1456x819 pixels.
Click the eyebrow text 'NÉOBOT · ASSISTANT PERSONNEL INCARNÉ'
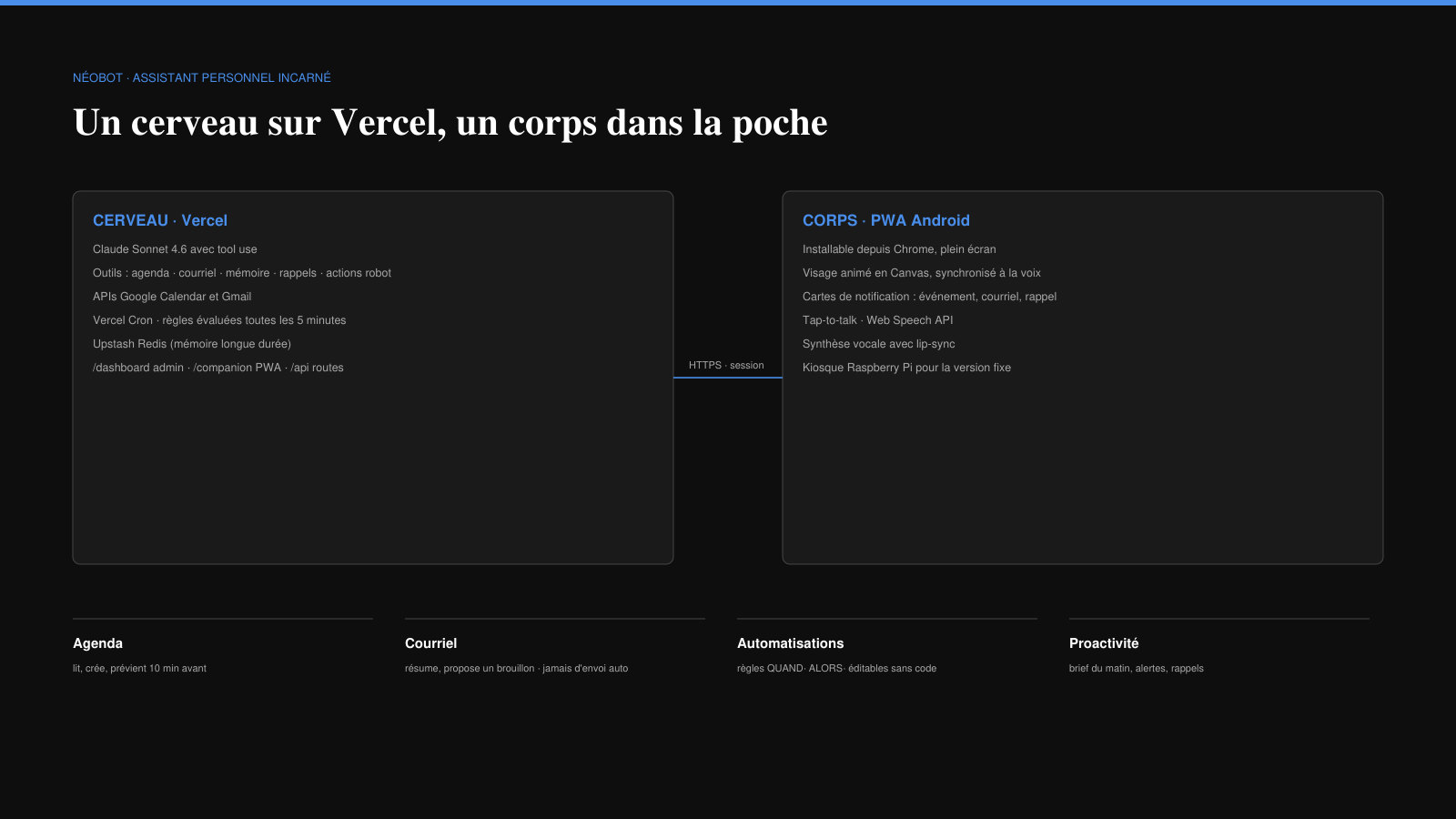202,78
